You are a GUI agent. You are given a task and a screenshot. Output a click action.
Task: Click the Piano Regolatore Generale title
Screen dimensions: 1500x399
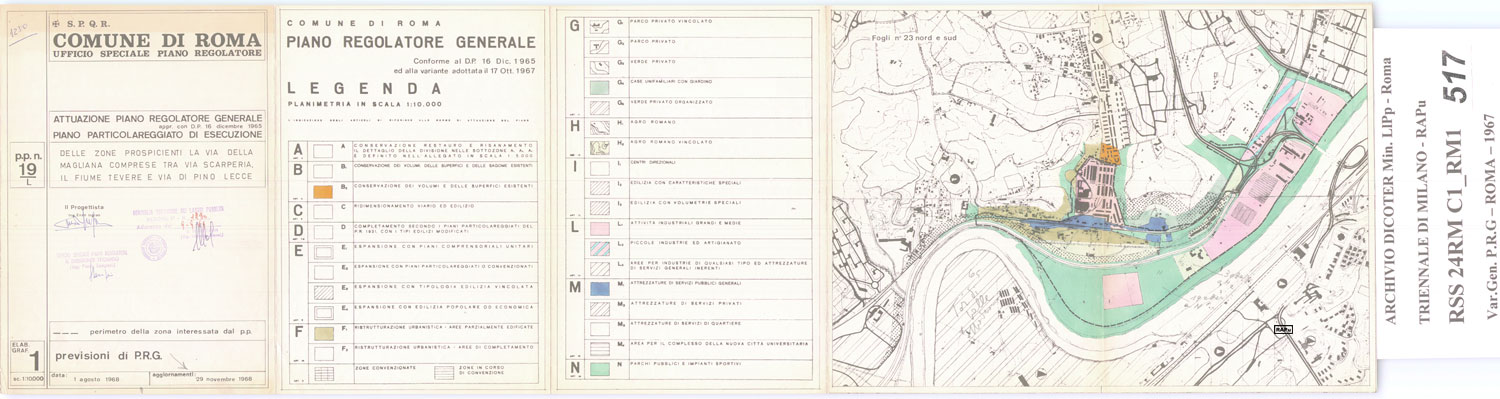(x=411, y=42)
